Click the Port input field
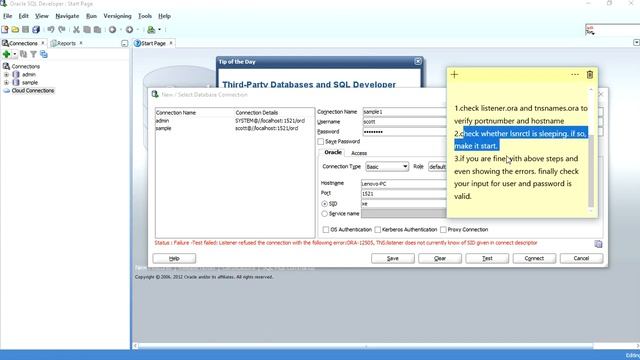Image resolution: width=640 pixels, height=360 pixels. (404, 193)
